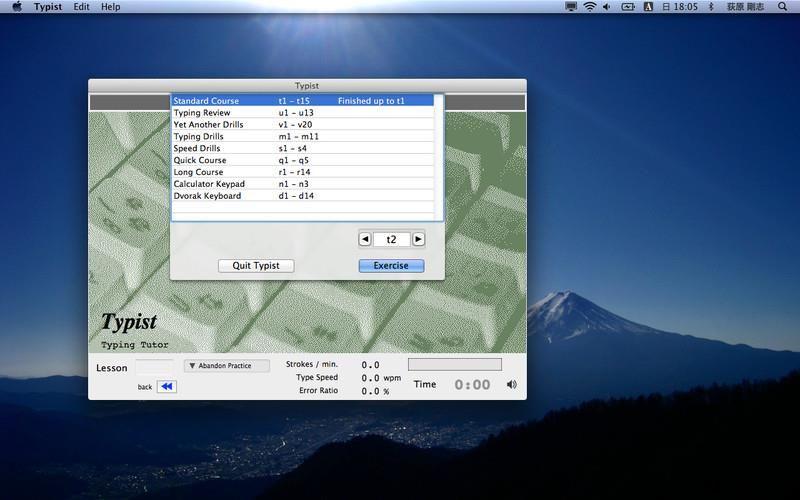Open the Edit menu
This screenshot has height=500, width=800.
[x=81, y=7]
